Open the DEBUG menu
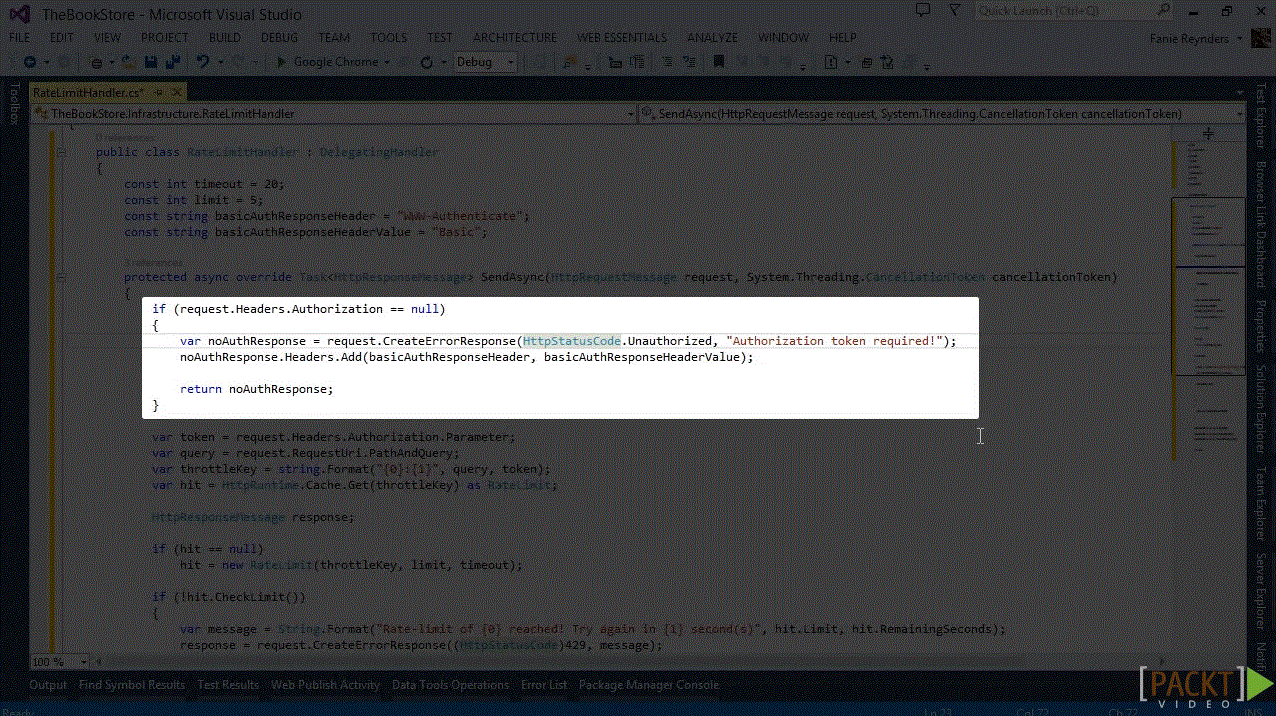Image resolution: width=1276 pixels, height=716 pixels. tap(280, 38)
